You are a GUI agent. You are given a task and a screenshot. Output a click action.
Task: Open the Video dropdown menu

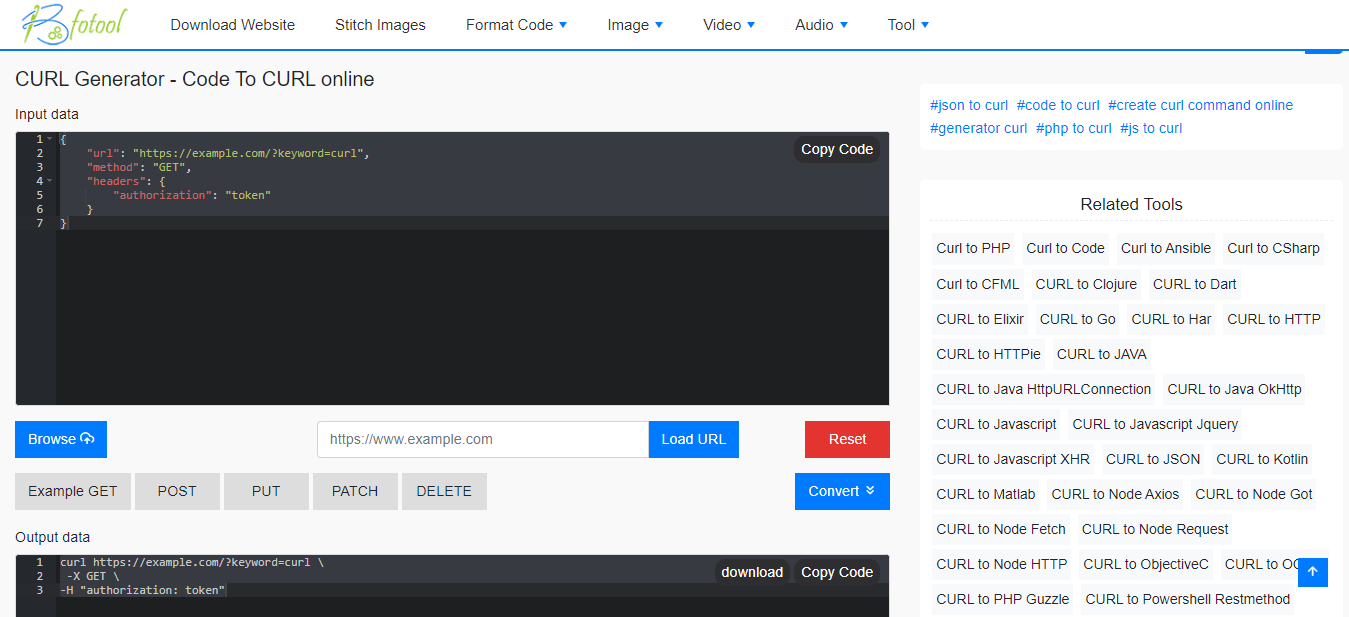click(728, 24)
